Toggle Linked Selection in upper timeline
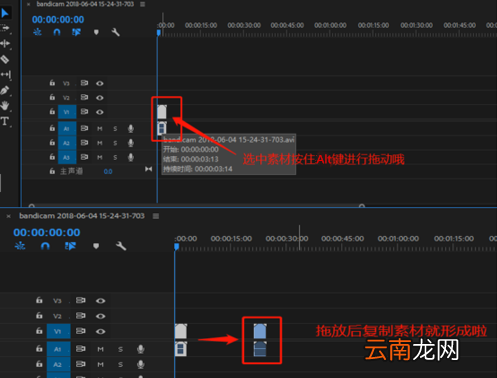Image resolution: width=497 pixels, height=378 pixels. pyautogui.click(x=76, y=32)
